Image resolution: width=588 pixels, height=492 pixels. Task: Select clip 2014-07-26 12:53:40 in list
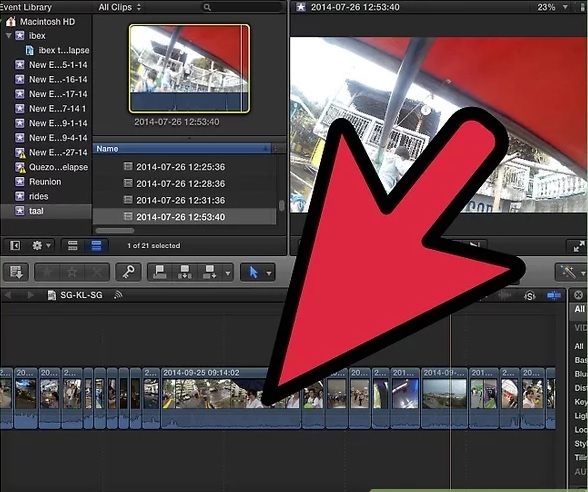coord(184,217)
